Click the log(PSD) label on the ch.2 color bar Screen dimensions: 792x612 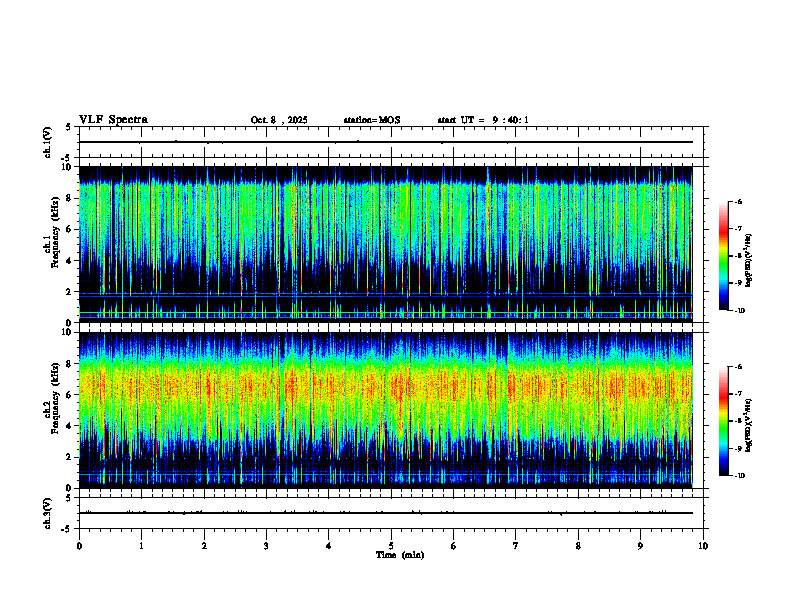pyautogui.click(x=749, y=425)
